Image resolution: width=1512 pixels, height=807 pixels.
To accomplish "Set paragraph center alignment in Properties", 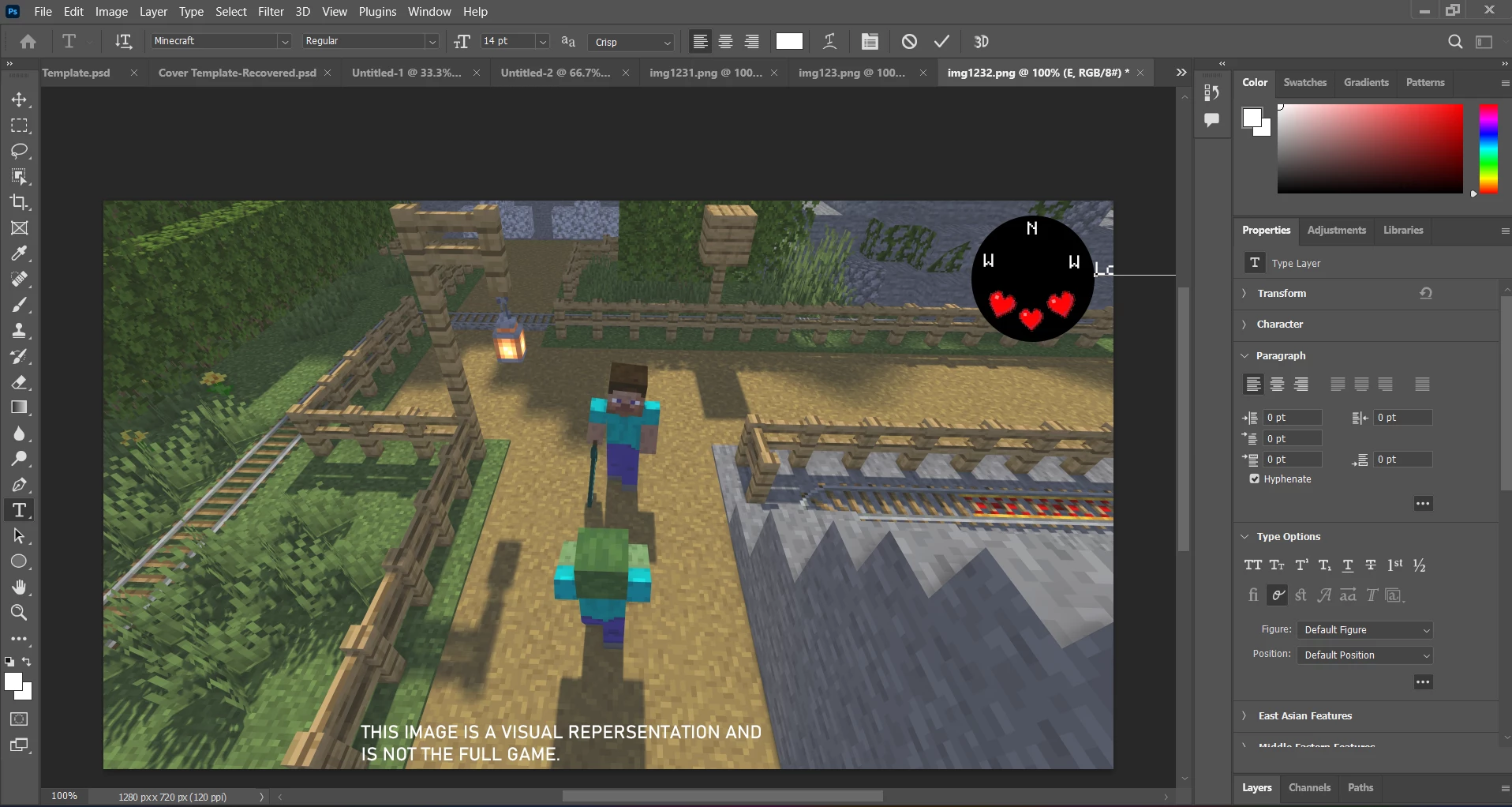I will (1278, 385).
